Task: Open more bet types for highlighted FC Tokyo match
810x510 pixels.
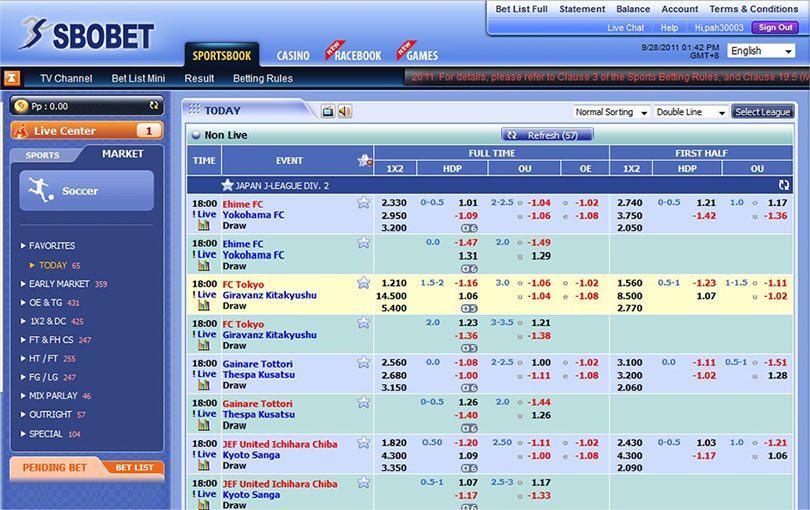Action: point(469,308)
